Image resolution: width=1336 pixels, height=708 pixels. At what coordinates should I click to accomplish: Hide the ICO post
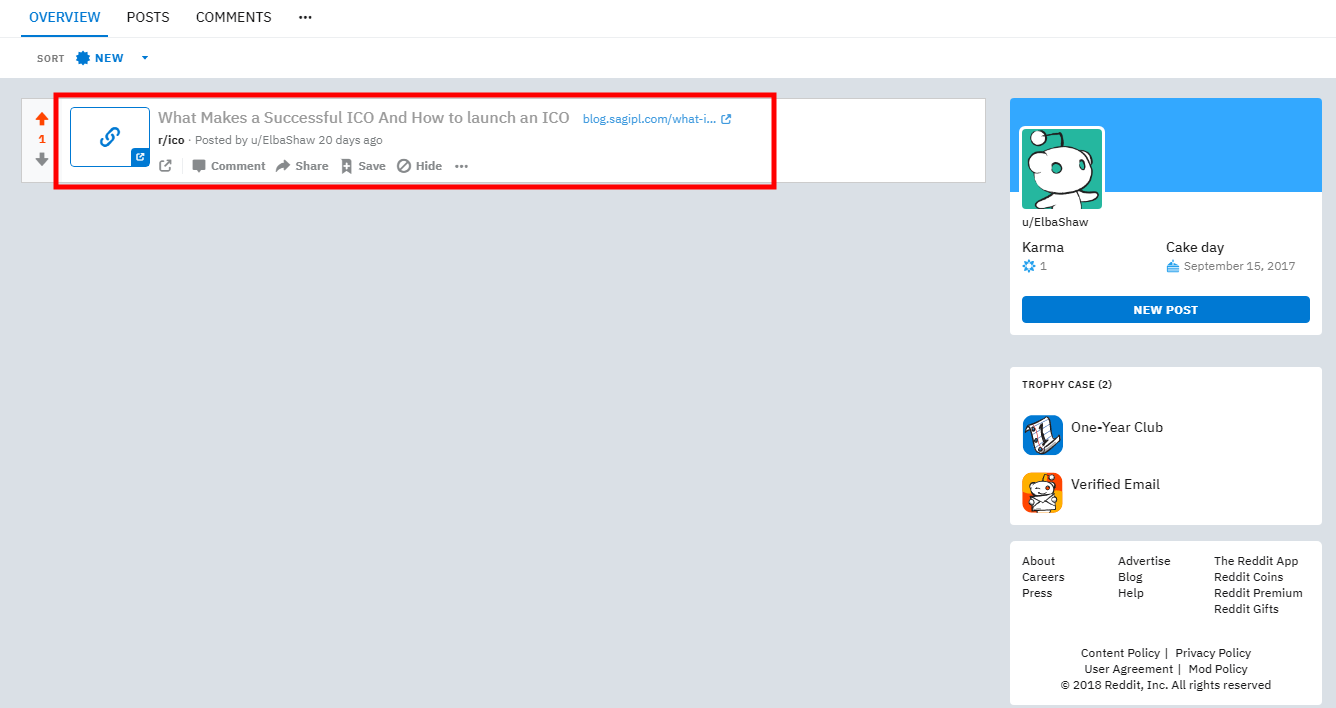tap(419, 166)
